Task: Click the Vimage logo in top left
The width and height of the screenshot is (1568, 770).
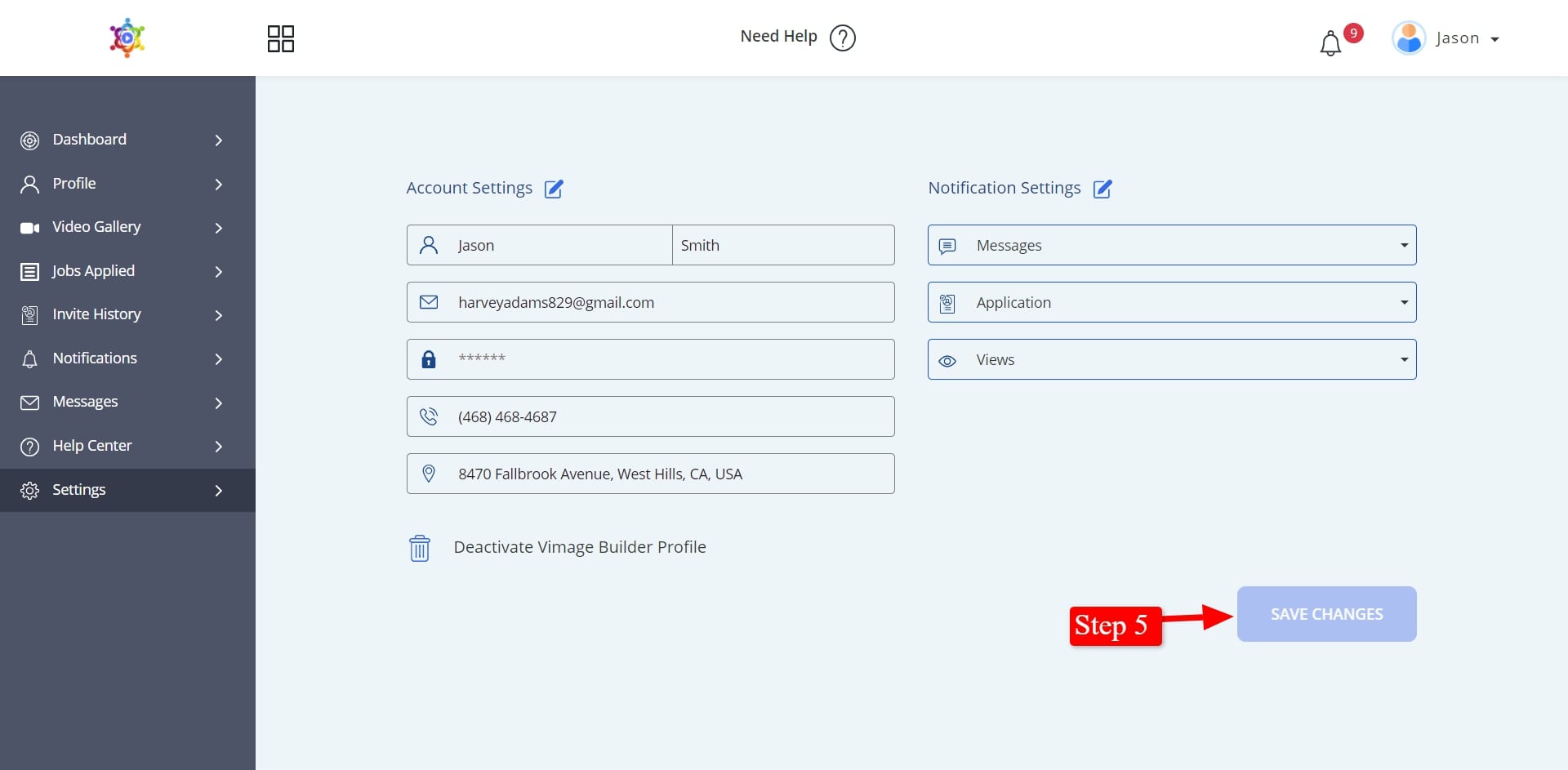Action: click(127, 38)
